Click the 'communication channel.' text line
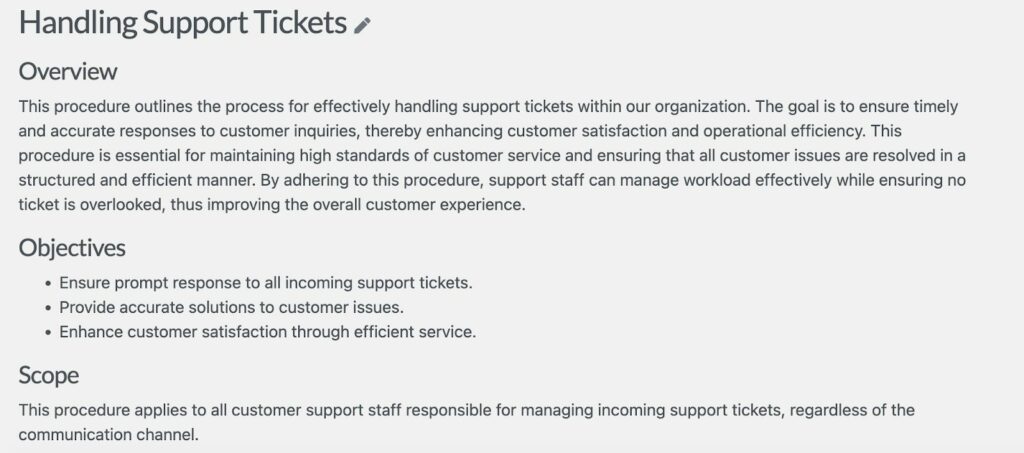This screenshot has height=453, width=1024. pos(108,435)
